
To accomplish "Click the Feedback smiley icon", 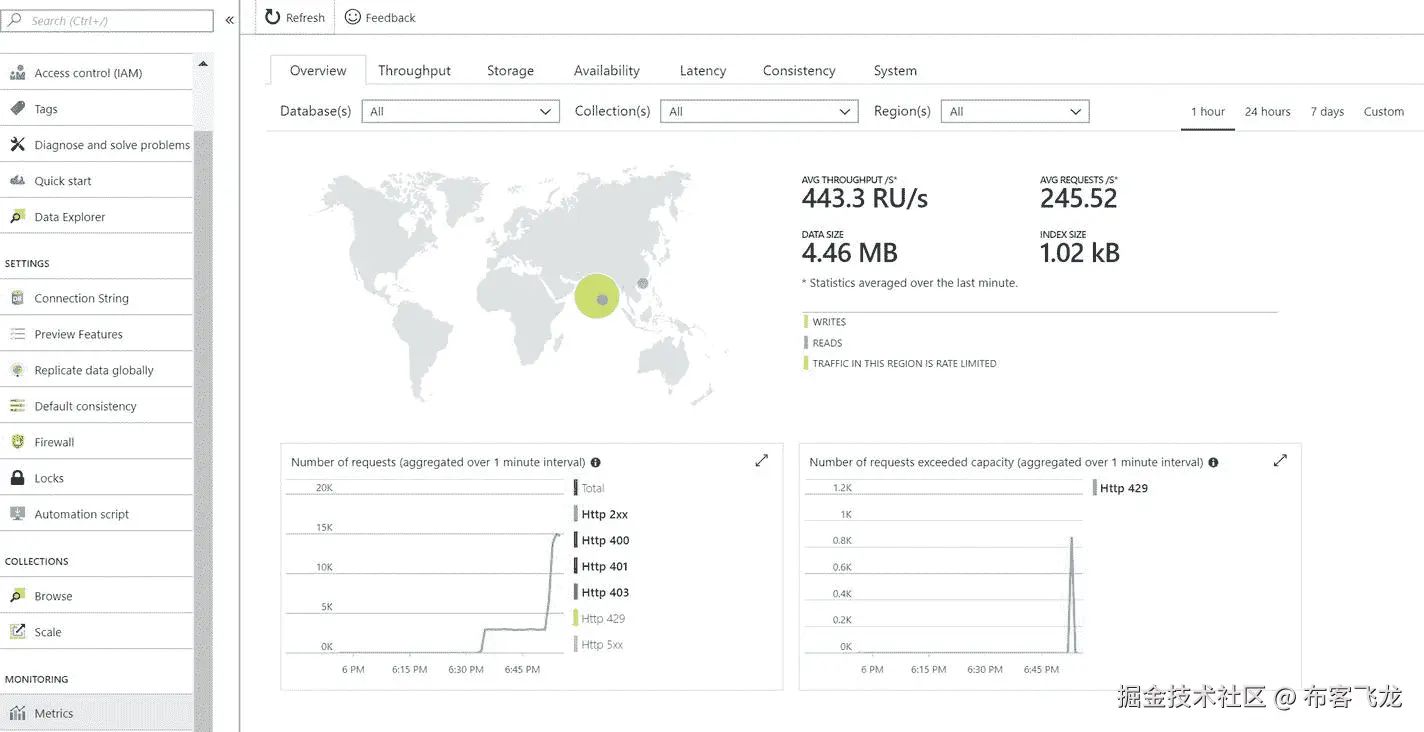I will pos(352,17).
